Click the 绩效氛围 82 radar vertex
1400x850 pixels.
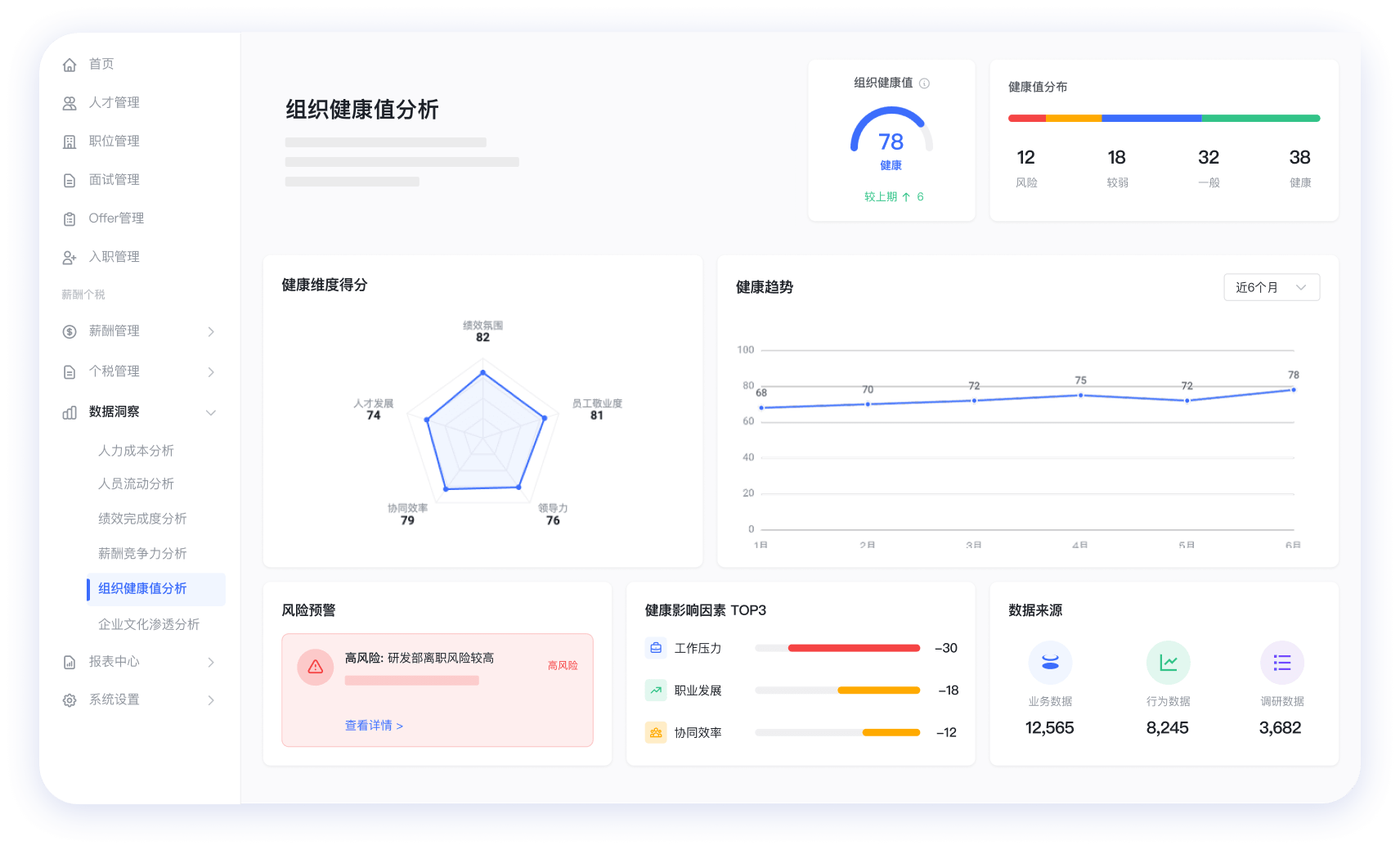(482, 372)
